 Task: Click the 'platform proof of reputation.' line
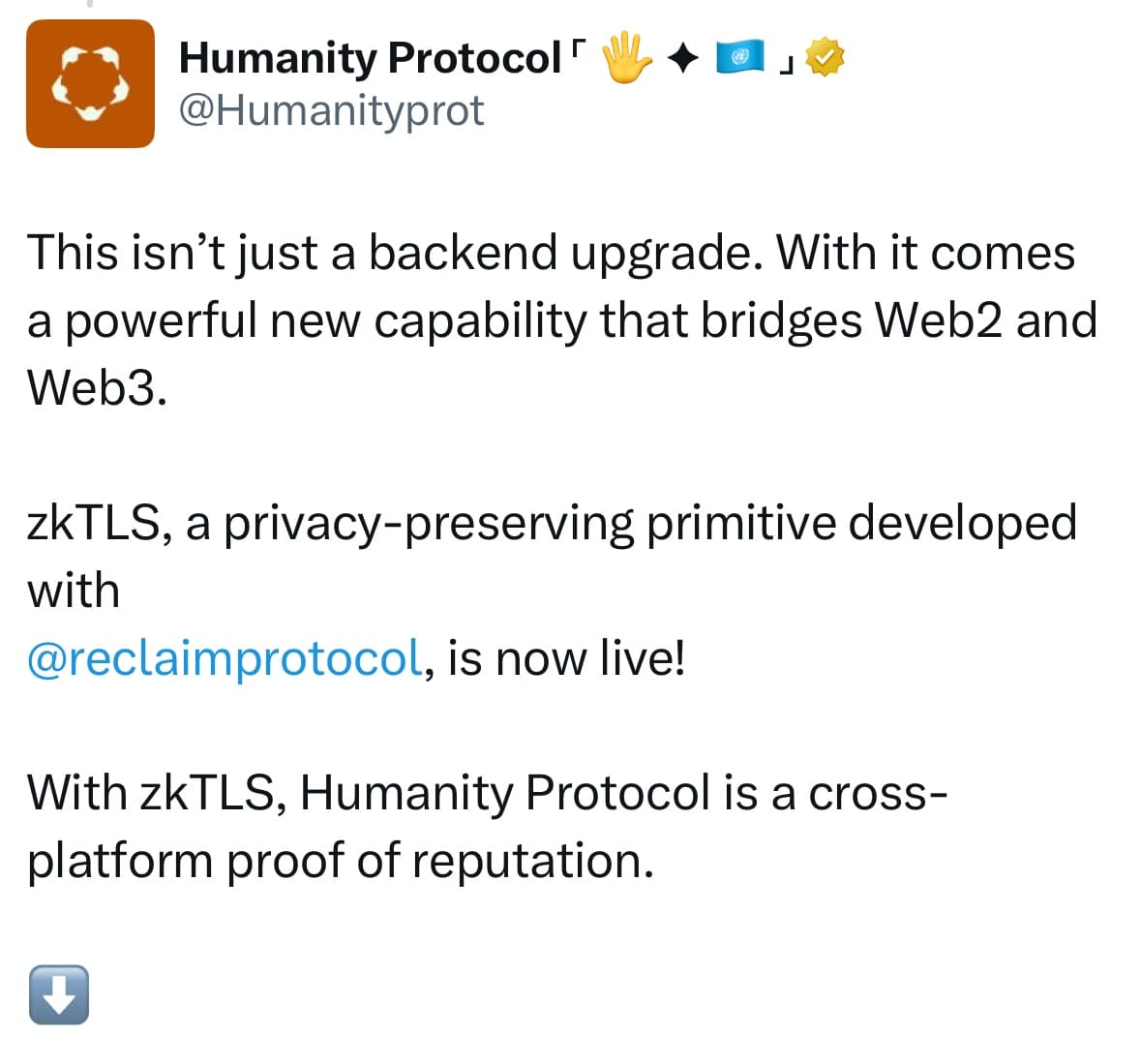coord(341,861)
